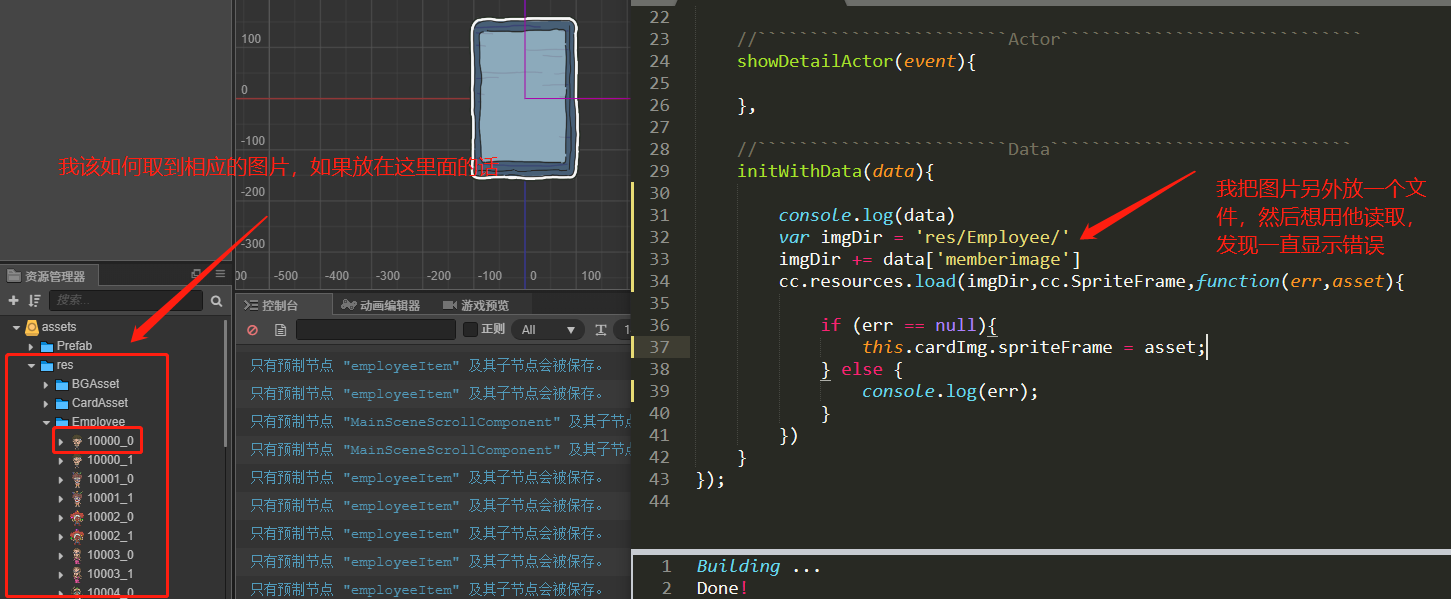Open the console log file icon
Viewport: 1451px width, 599px height.
(x=280, y=329)
